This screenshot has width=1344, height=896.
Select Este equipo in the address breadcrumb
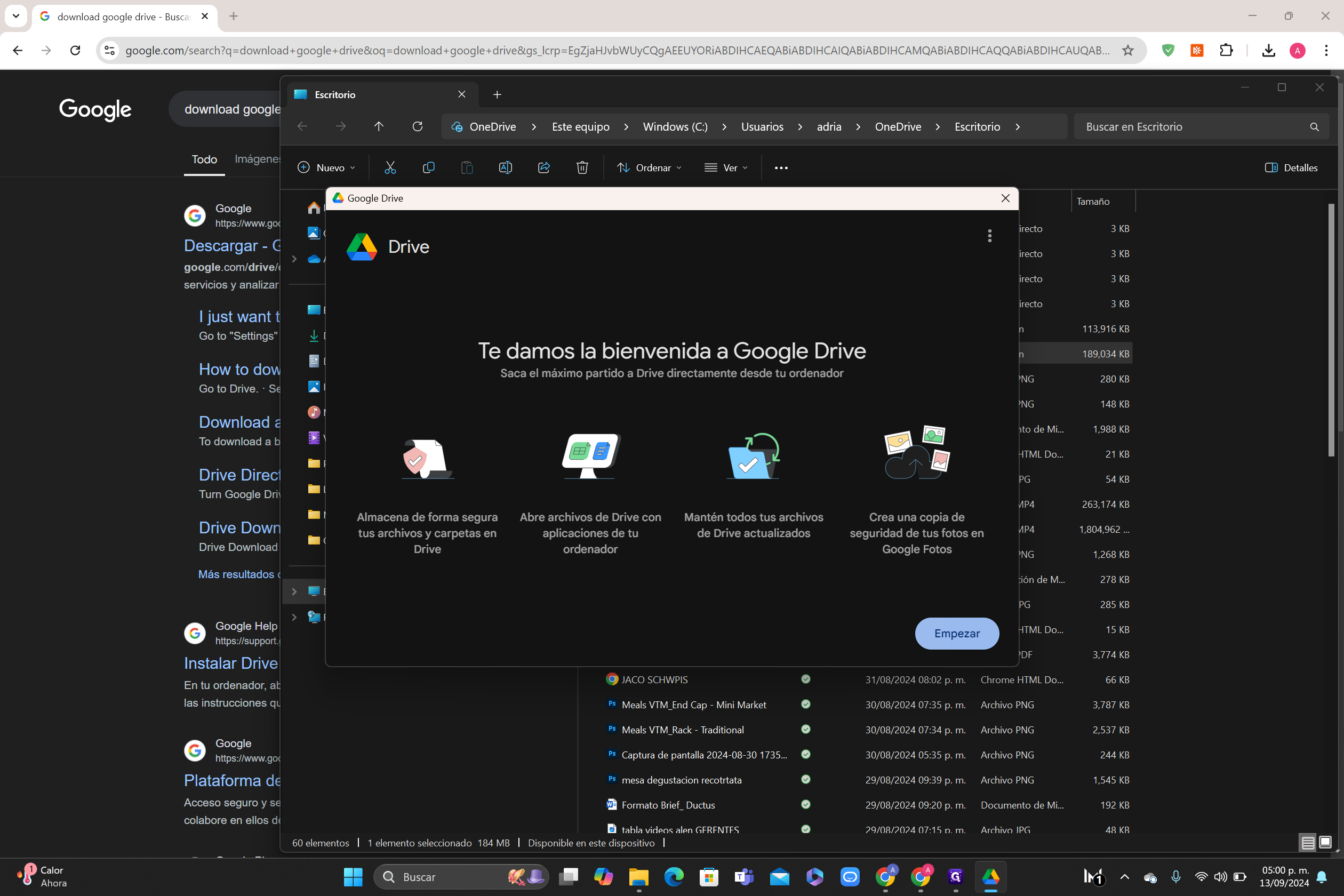point(581,126)
